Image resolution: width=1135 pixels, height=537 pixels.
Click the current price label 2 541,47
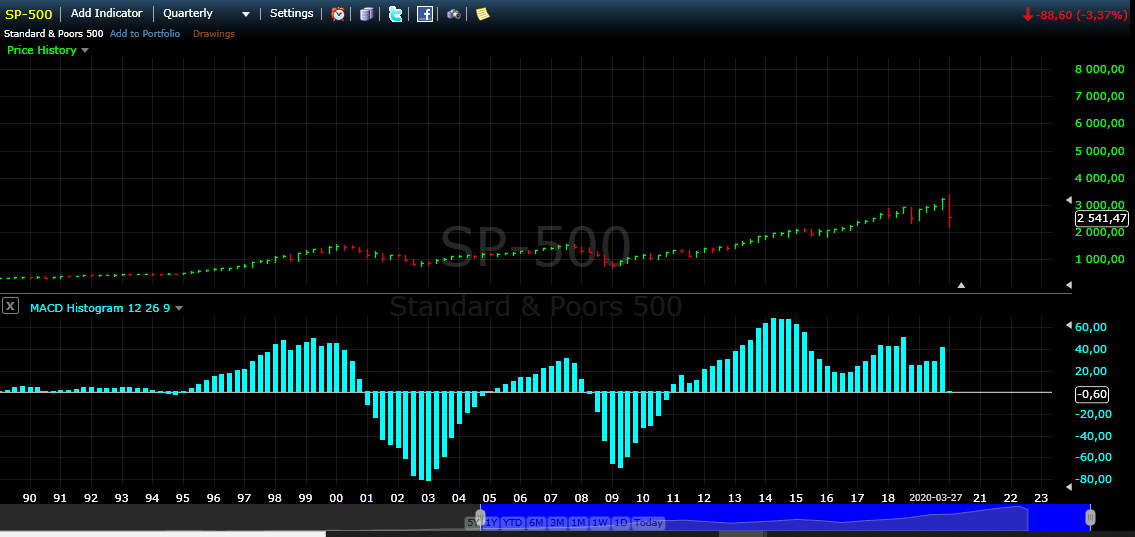1101,218
